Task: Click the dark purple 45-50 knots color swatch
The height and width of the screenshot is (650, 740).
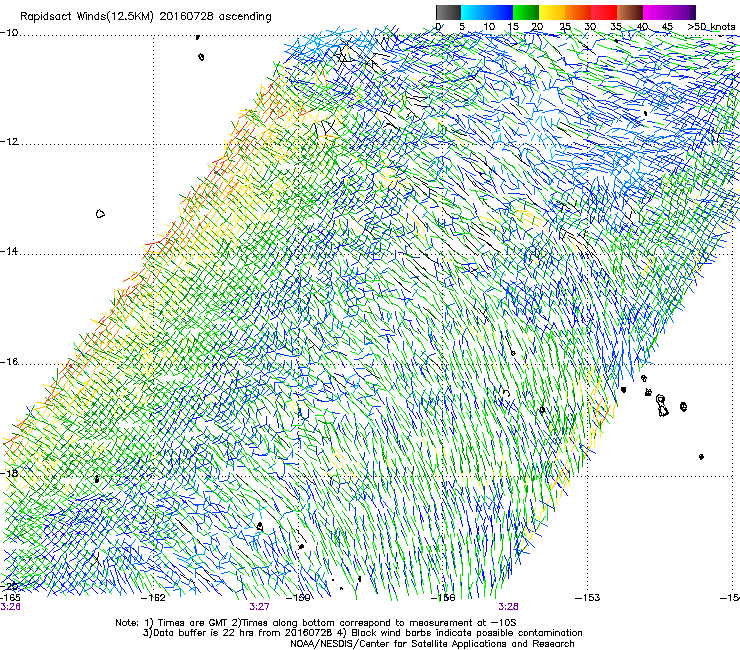Action: pyautogui.click(x=682, y=12)
